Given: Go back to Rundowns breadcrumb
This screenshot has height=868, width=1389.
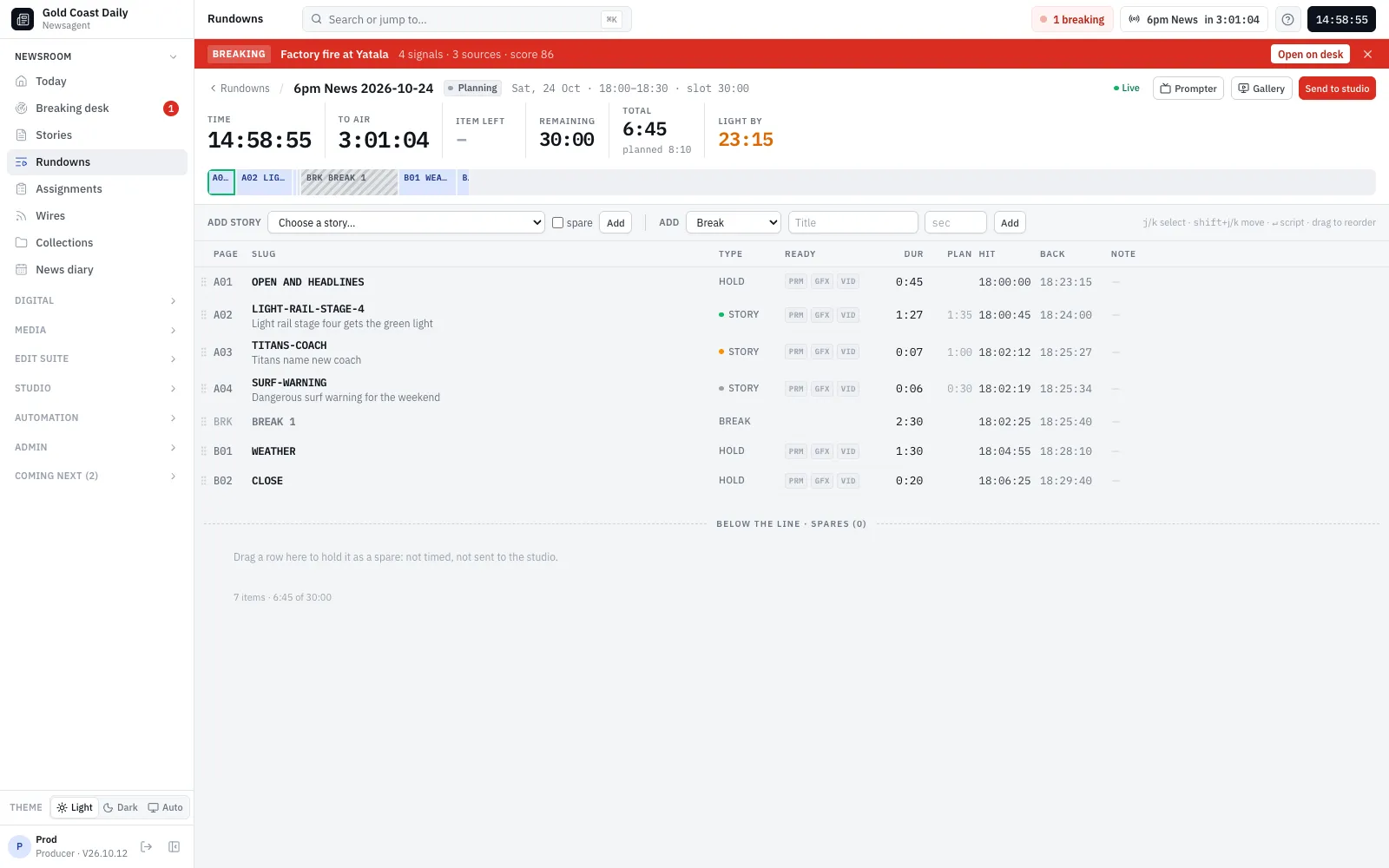Looking at the screenshot, I should (x=240, y=89).
